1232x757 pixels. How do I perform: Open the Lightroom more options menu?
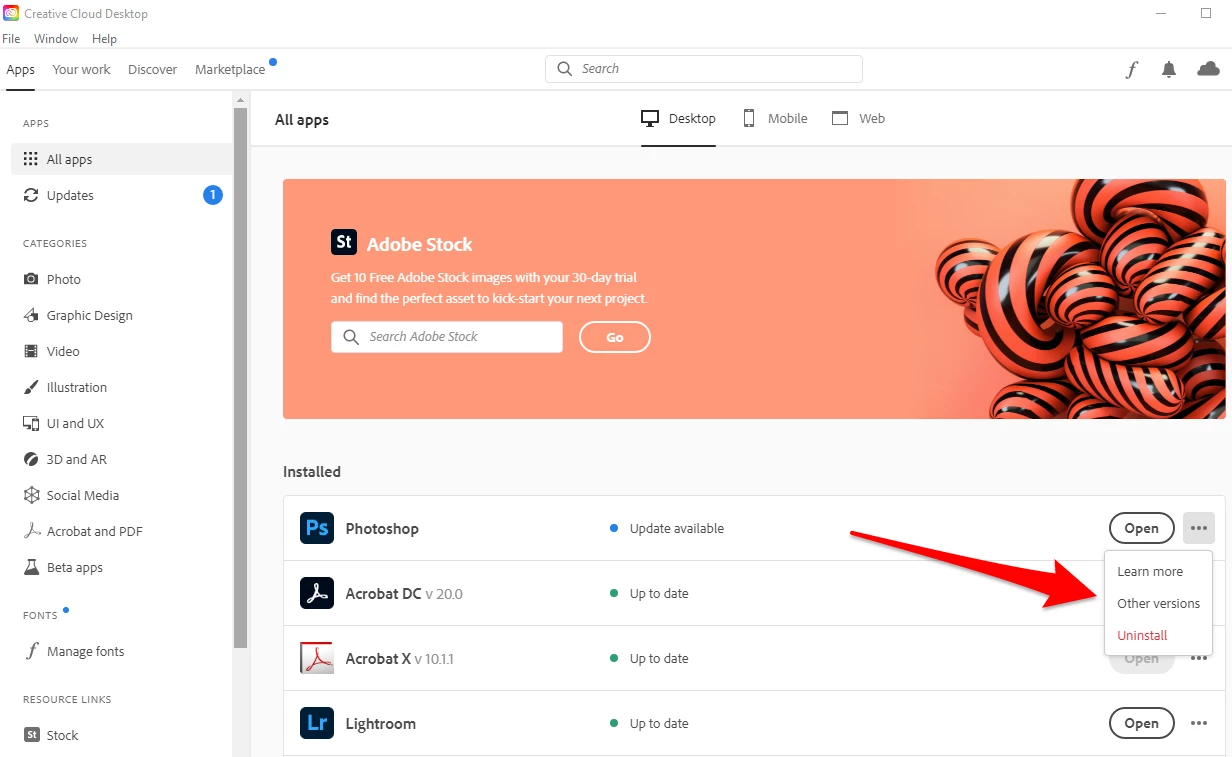(x=1198, y=723)
